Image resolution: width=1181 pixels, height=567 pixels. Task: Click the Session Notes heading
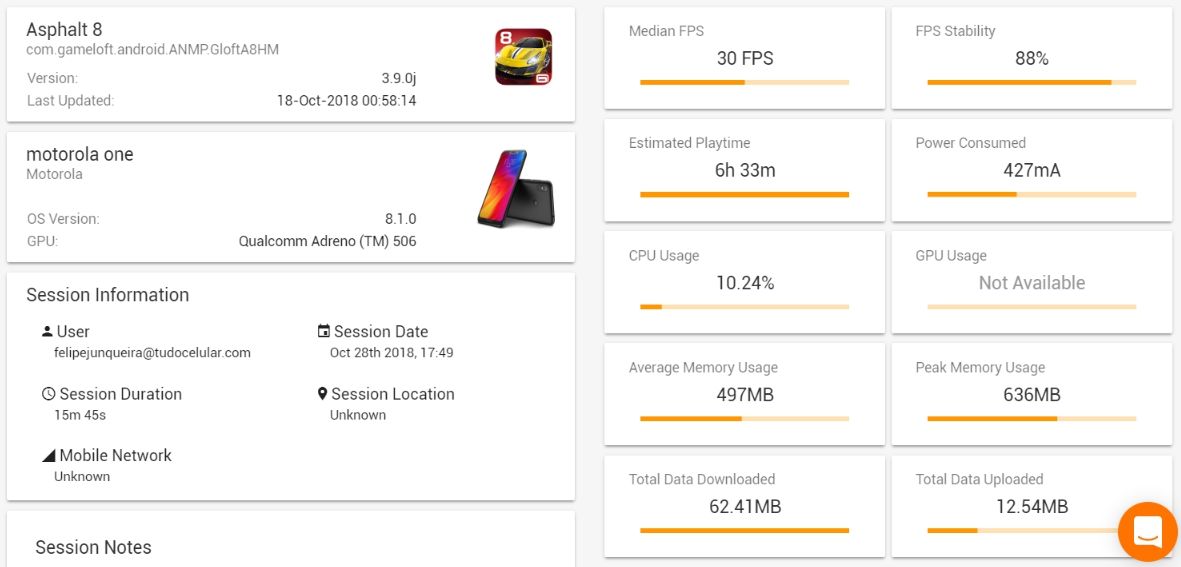pos(93,547)
